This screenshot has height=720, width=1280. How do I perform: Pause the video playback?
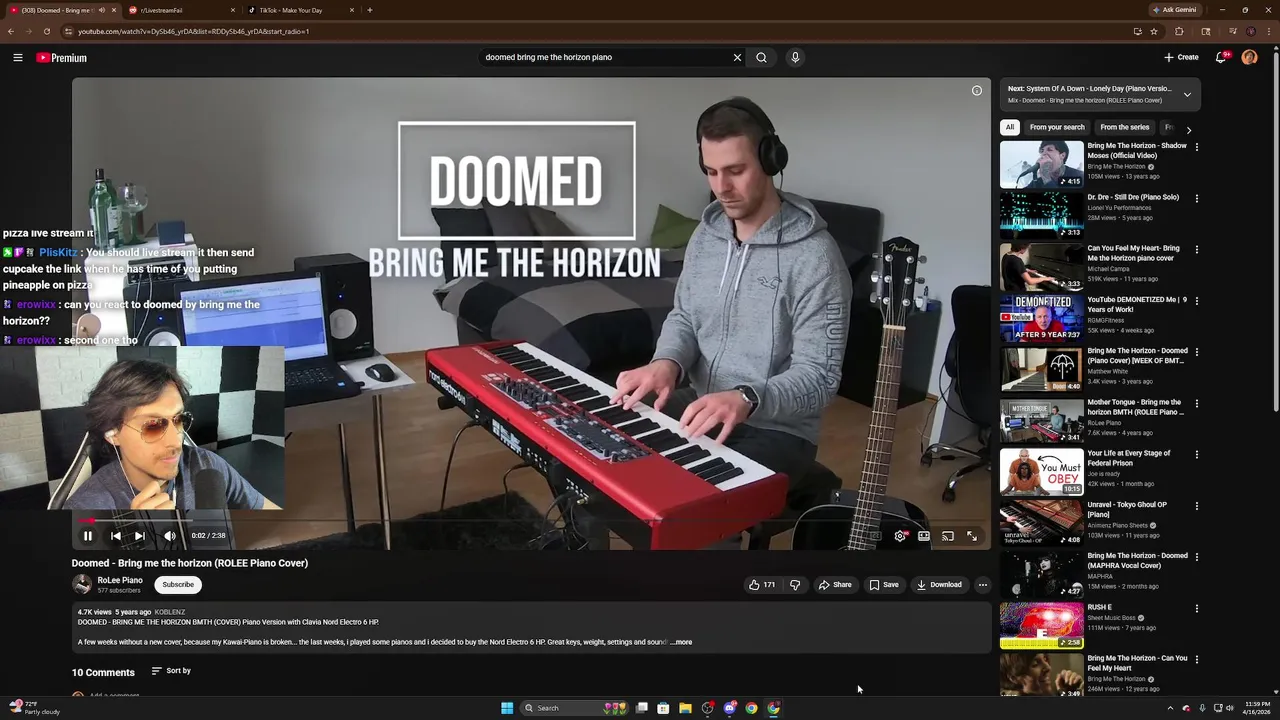88,536
